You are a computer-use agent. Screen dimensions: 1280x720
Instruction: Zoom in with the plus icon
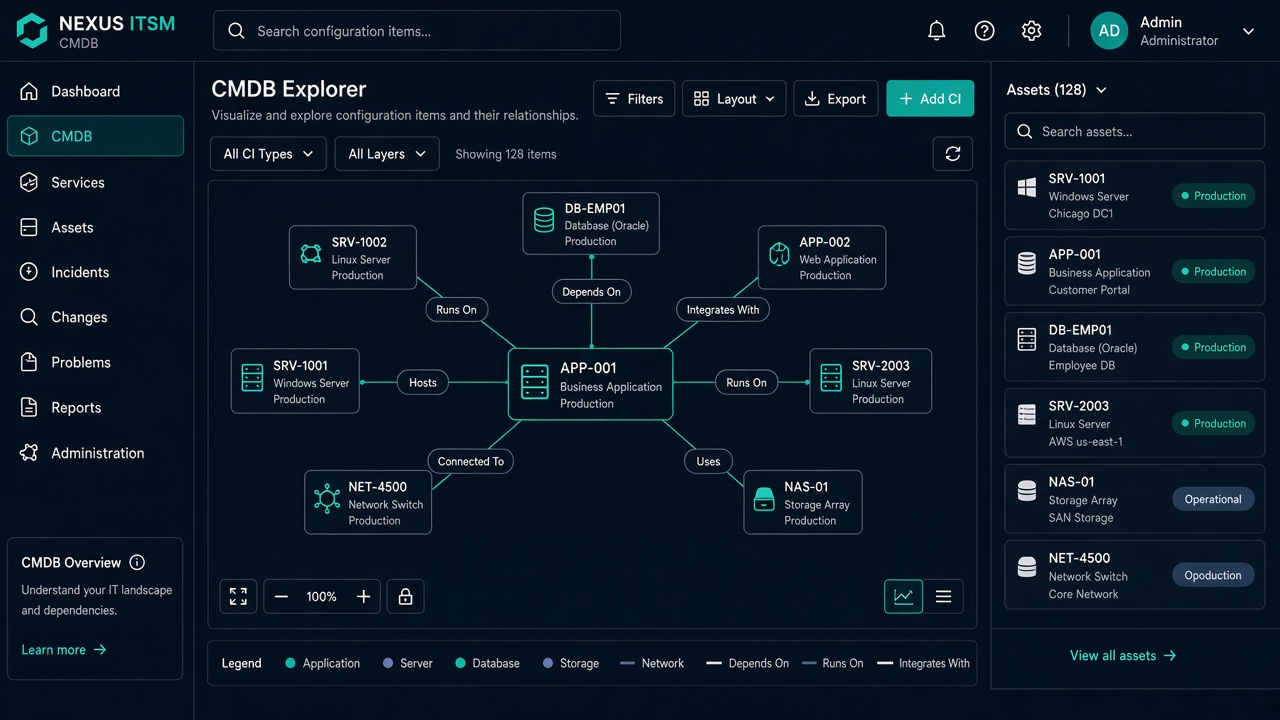[363, 596]
